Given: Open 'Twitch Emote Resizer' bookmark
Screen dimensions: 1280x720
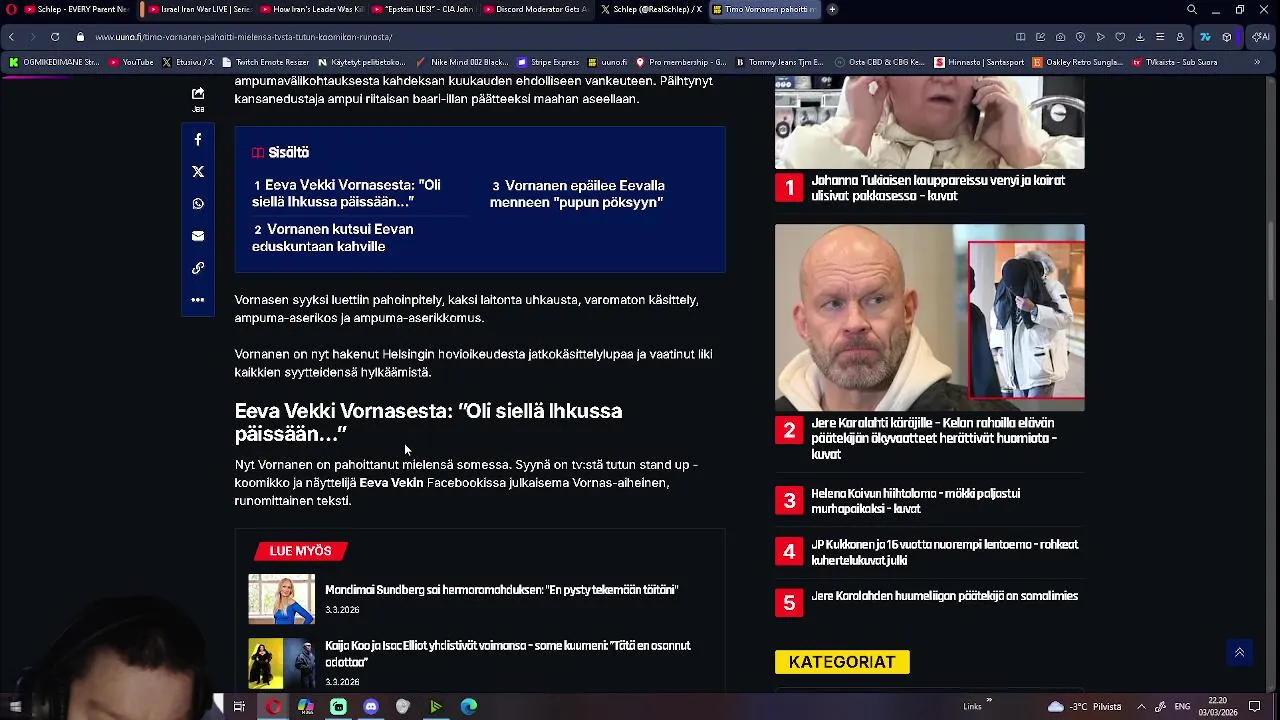Looking at the screenshot, I should tap(265, 62).
